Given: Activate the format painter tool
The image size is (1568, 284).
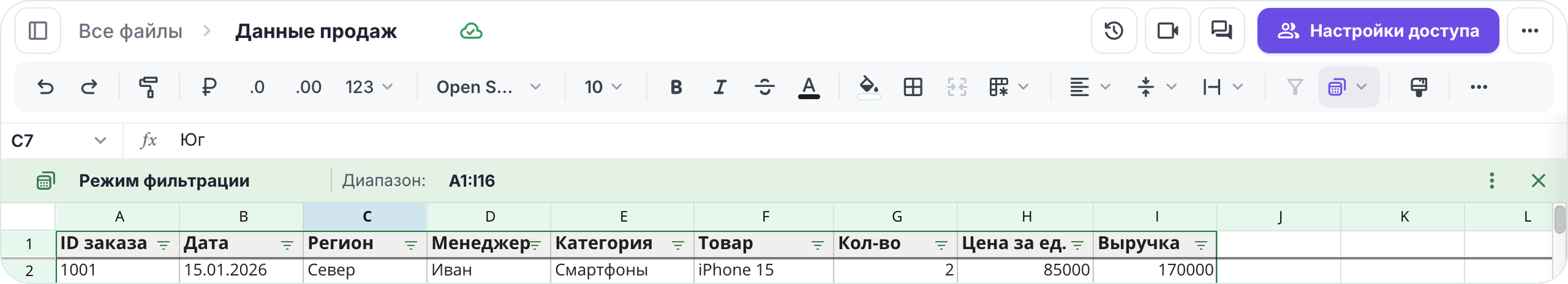Looking at the screenshot, I should point(148,87).
